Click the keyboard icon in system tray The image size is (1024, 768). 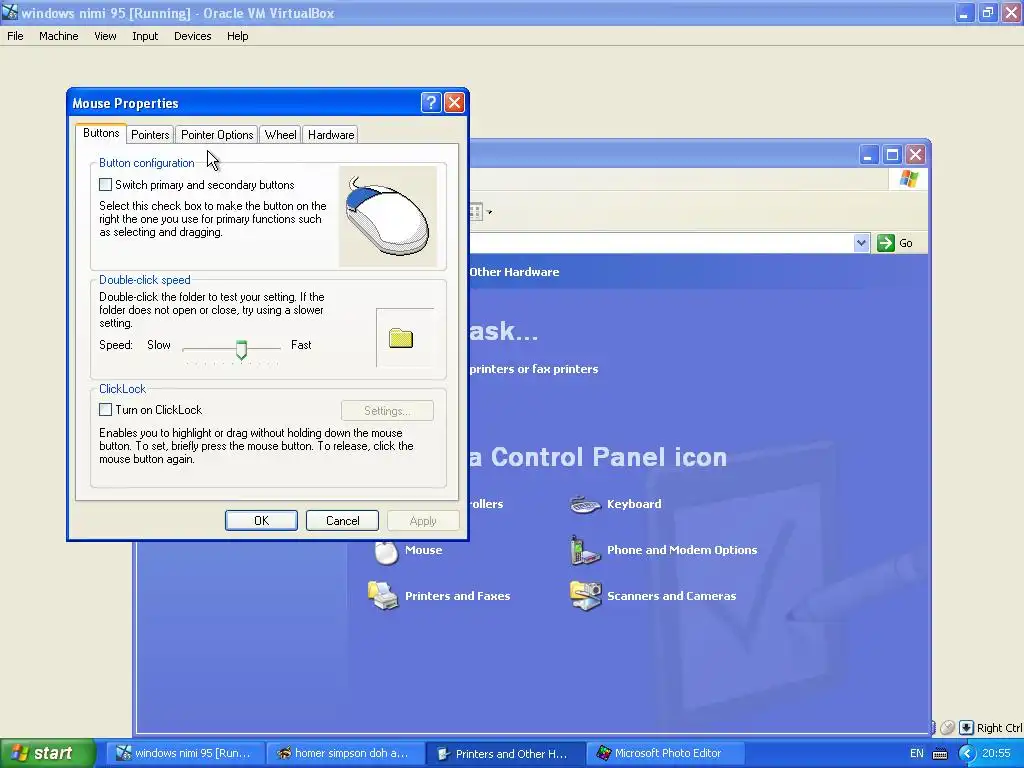tap(940, 754)
